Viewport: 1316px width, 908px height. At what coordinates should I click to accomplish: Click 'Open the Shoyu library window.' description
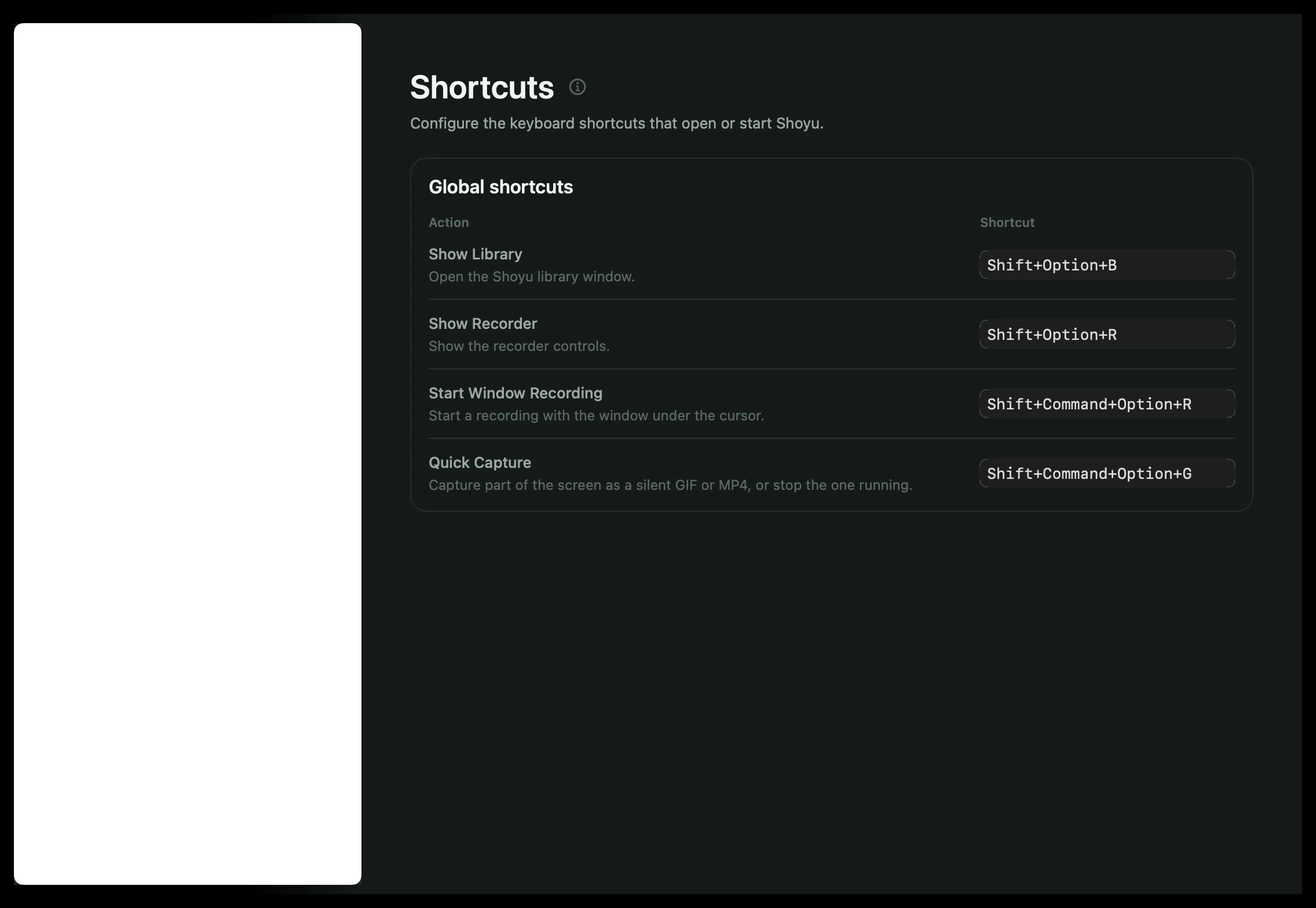(x=531, y=277)
